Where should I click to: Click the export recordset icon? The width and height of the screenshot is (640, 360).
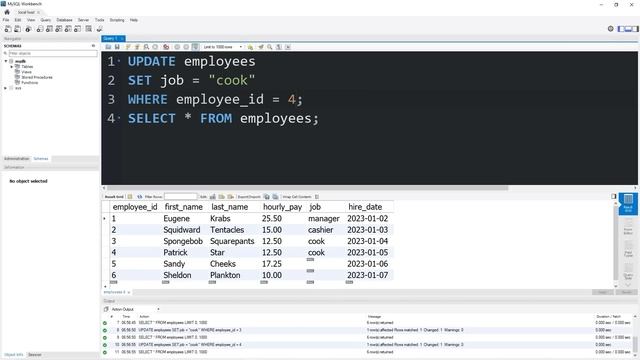[x=266, y=197]
